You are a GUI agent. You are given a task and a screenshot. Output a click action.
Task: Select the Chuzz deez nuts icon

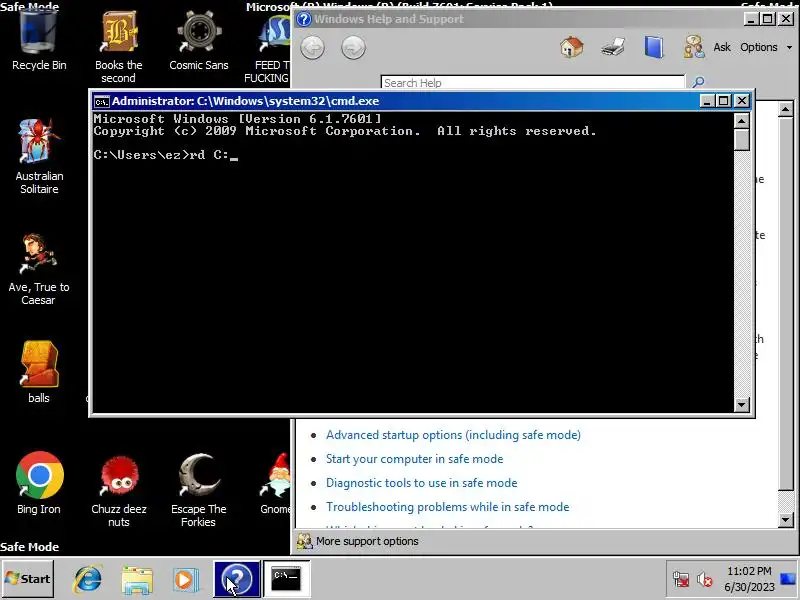(118, 491)
